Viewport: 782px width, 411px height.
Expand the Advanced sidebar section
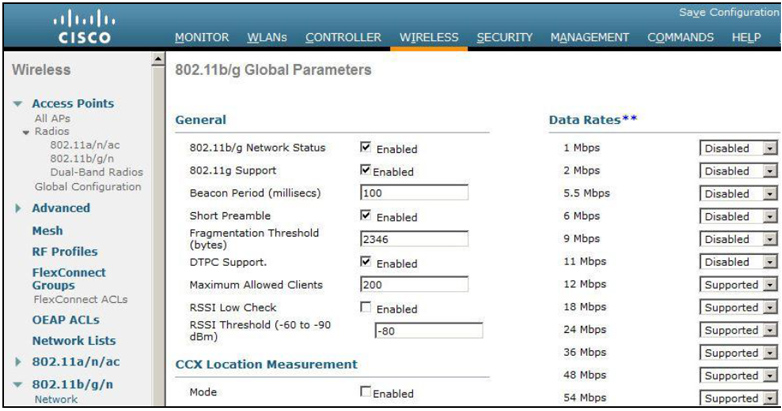tap(18, 208)
